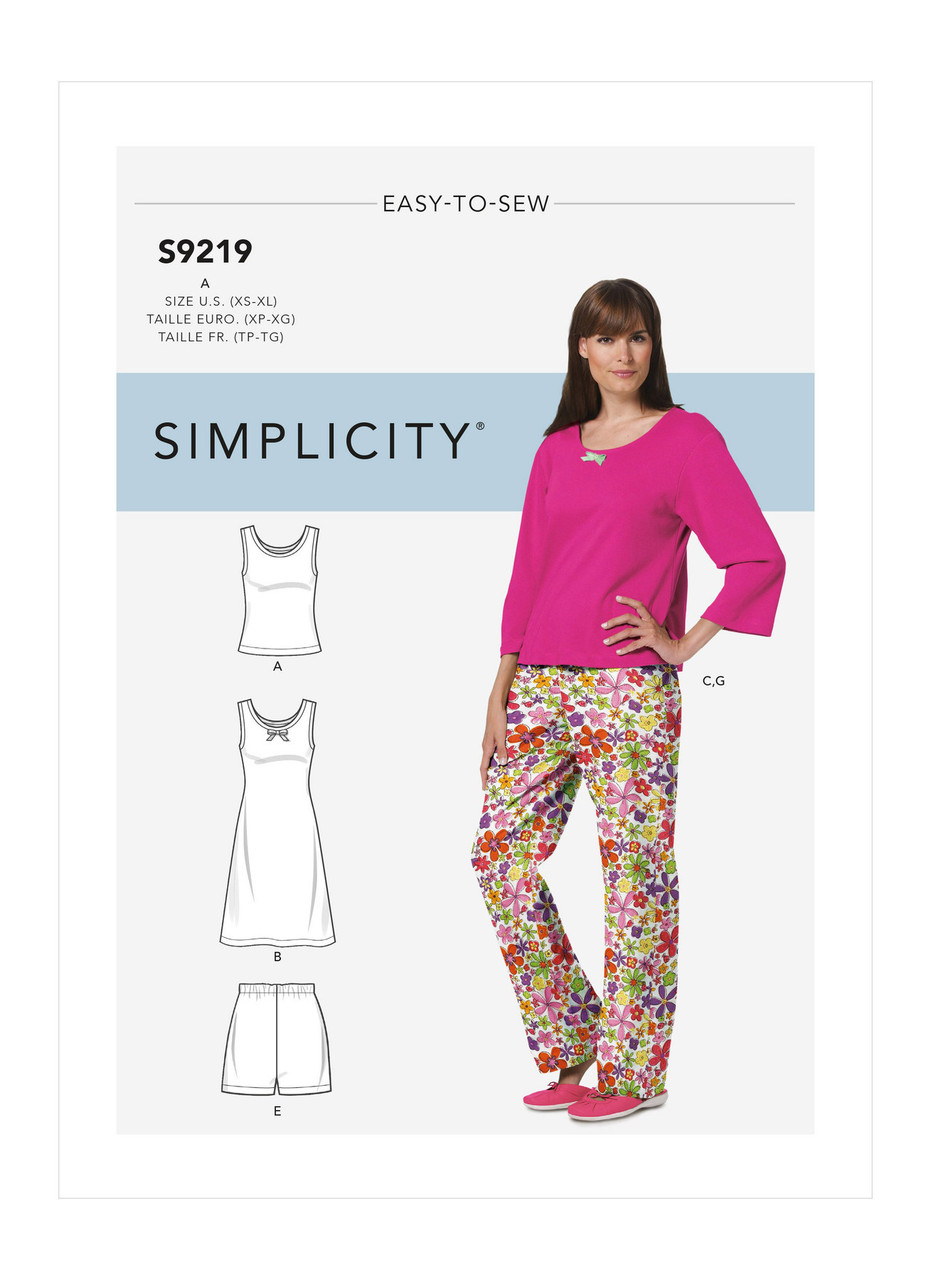The image size is (931, 1280).
Task: Click the bow on the nightgown drawing
Action: point(277,735)
